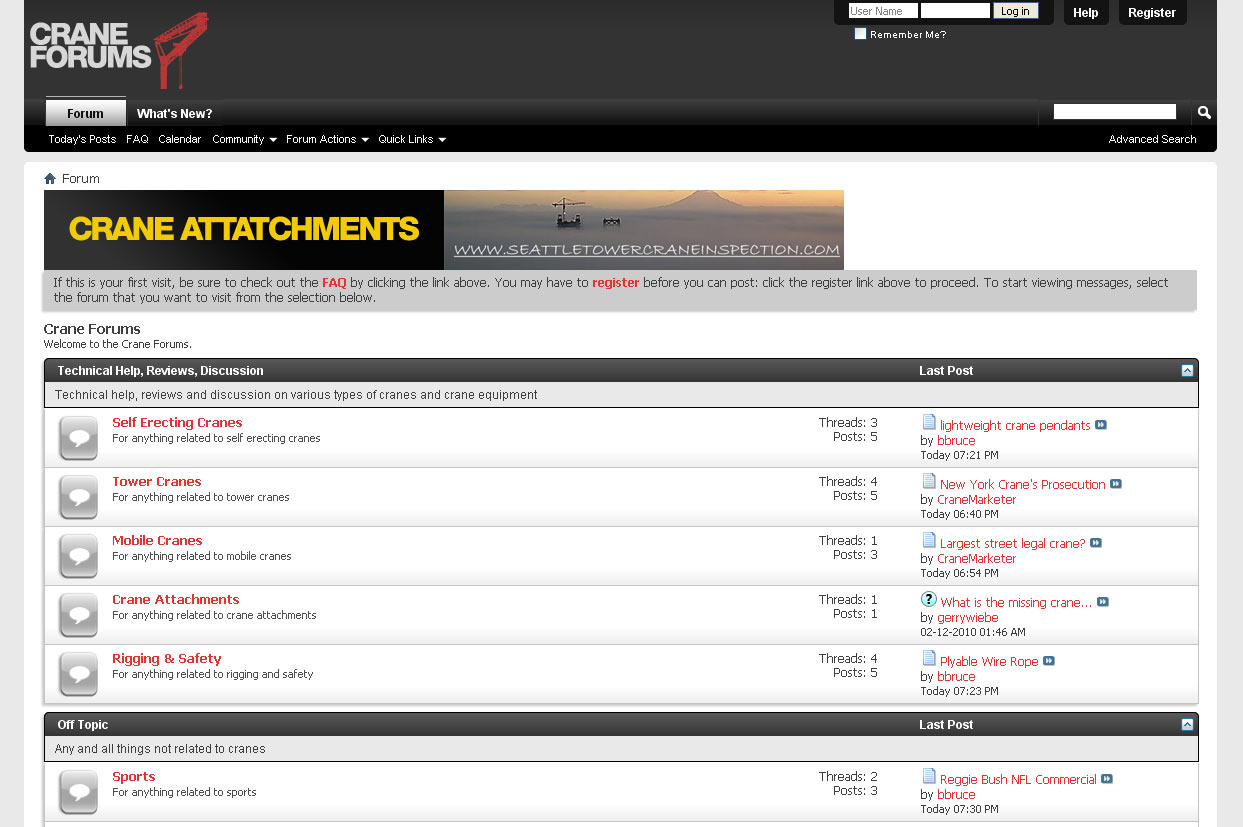Click go-to-last-post icon beside Plyable Wire Rope
This screenshot has width=1243, height=827.
pyautogui.click(x=1049, y=661)
